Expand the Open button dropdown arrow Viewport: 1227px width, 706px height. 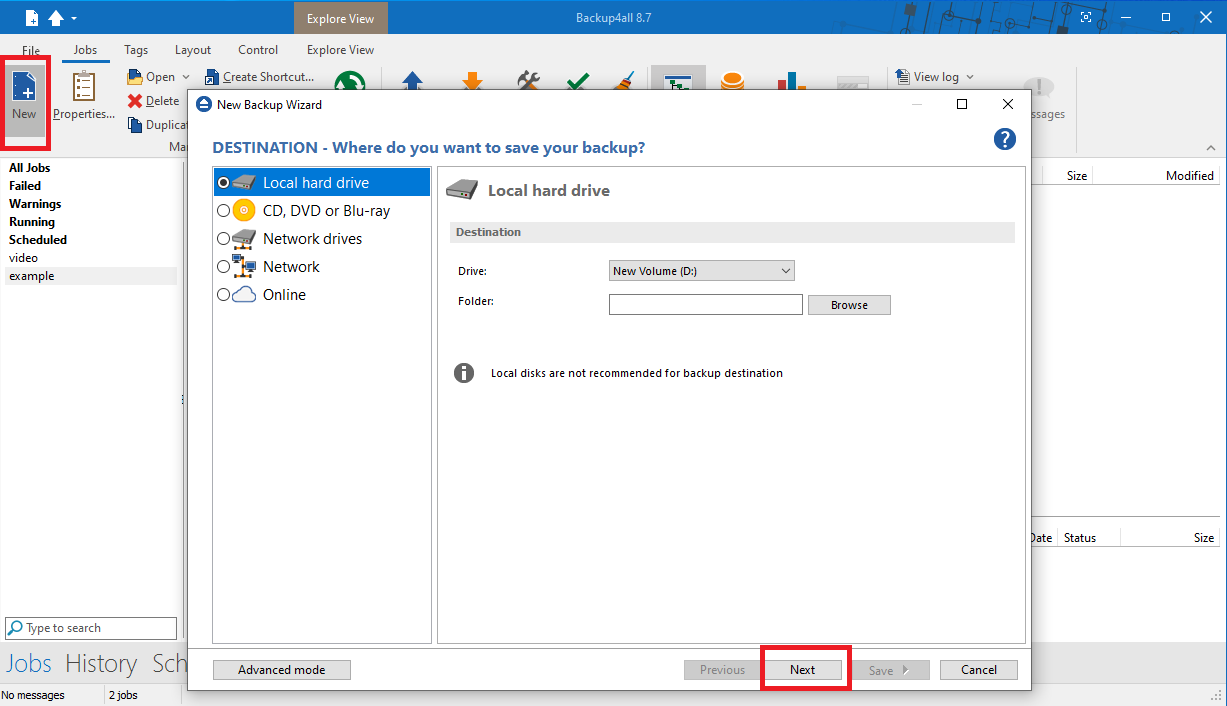click(185, 77)
